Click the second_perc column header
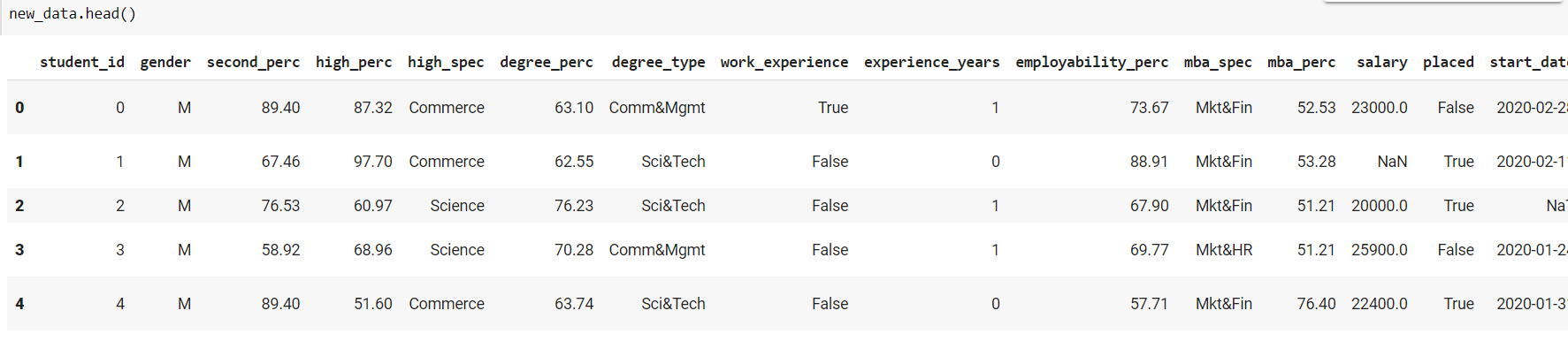This screenshot has width=1568, height=341. (x=253, y=62)
